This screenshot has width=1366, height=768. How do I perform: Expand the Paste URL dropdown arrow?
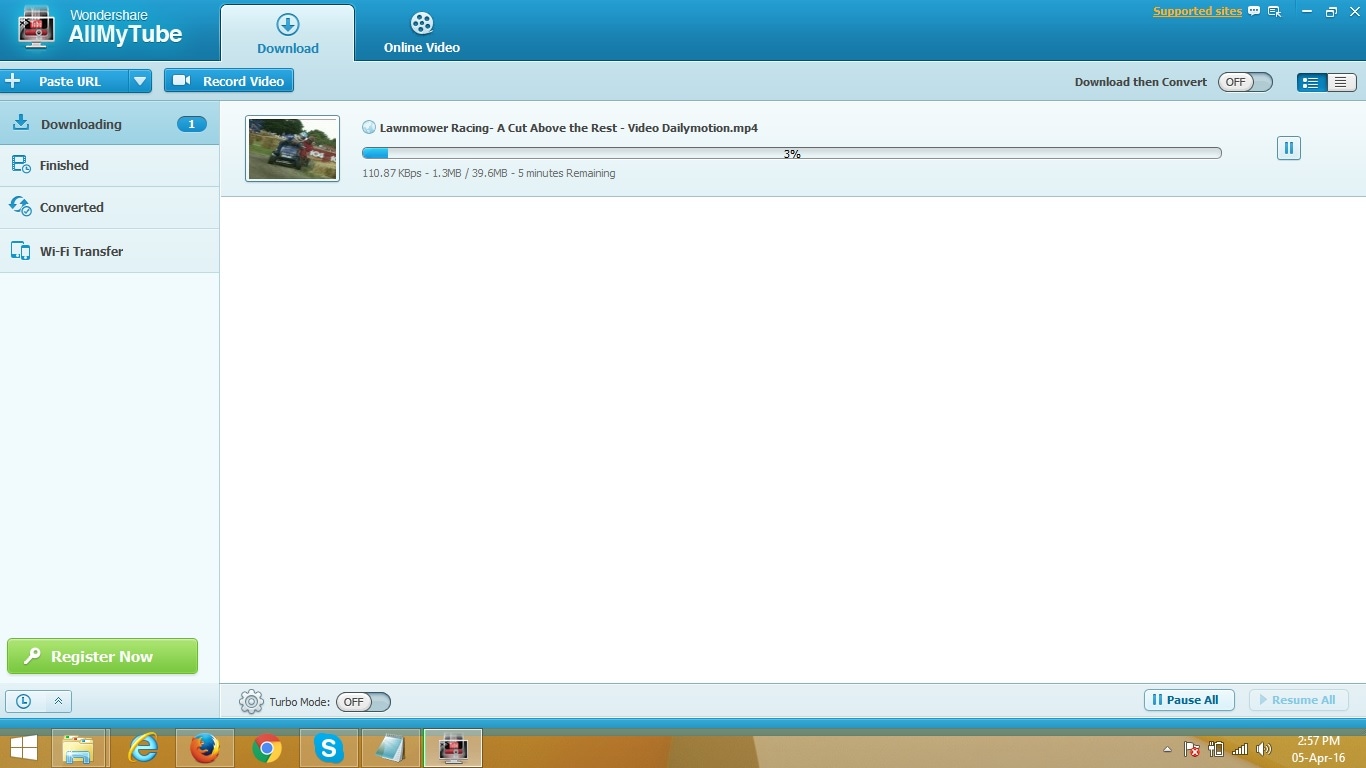pos(140,81)
